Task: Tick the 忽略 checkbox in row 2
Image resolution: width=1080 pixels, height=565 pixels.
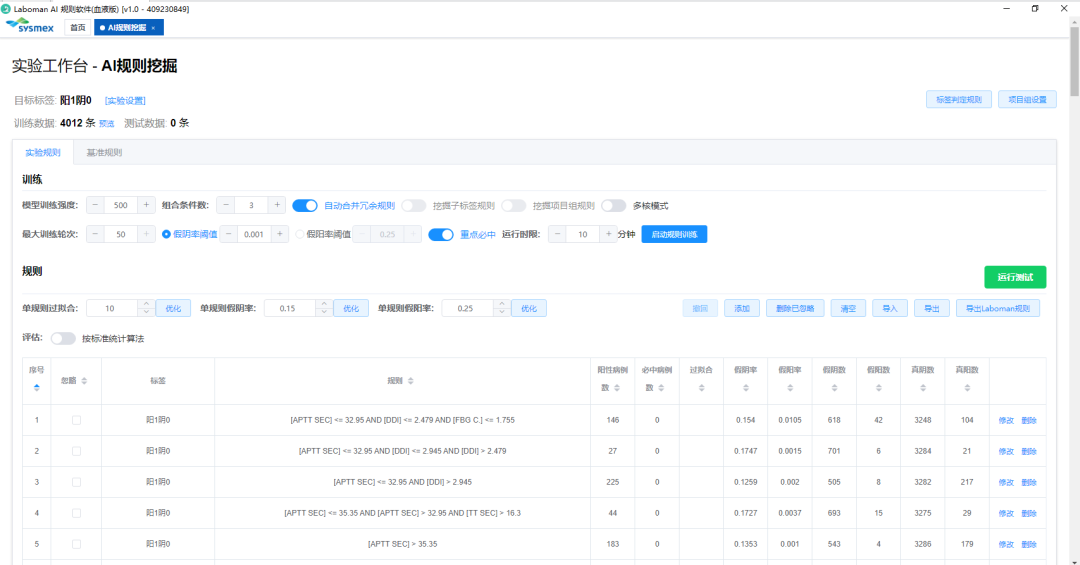Action: [76, 451]
